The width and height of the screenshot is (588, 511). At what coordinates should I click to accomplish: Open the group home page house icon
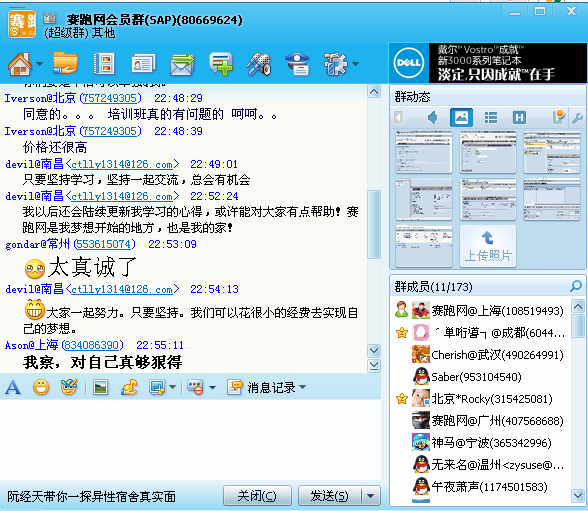pos(20,64)
